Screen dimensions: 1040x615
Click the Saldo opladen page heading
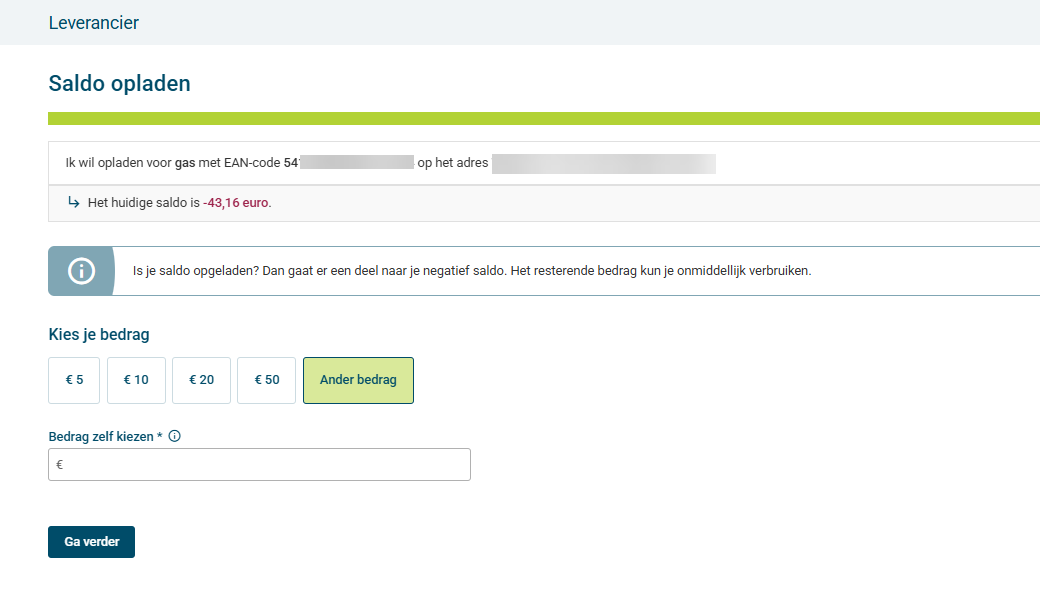point(119,84)
